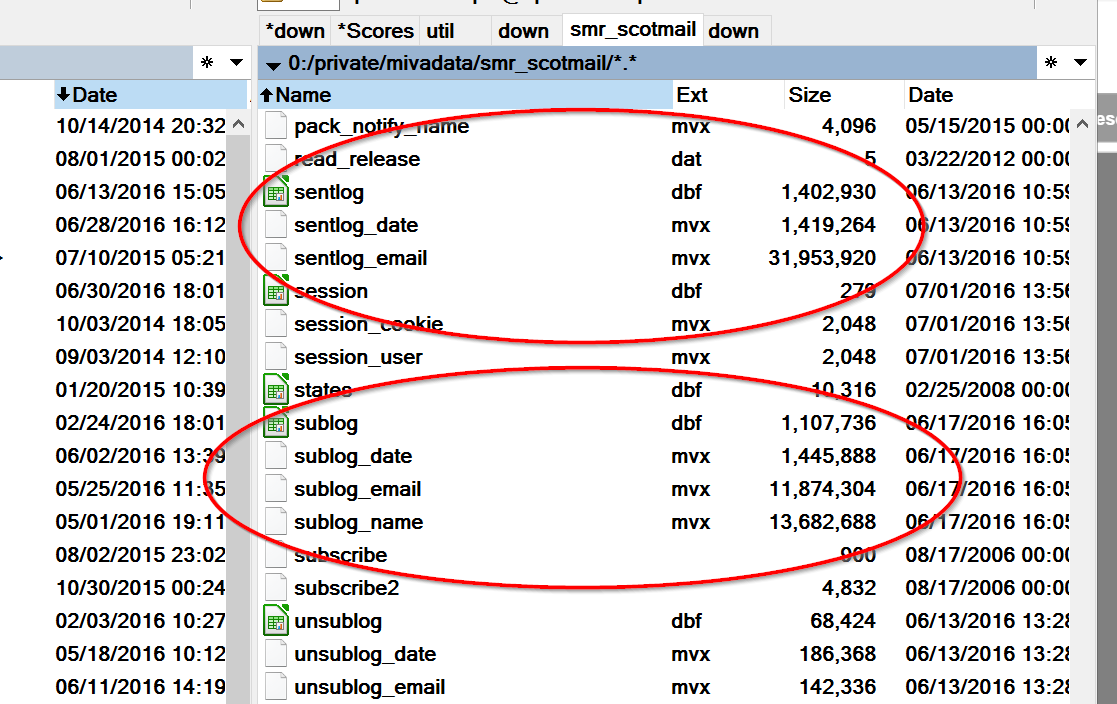Click the unsublog dbf file icon

(275, 621)
